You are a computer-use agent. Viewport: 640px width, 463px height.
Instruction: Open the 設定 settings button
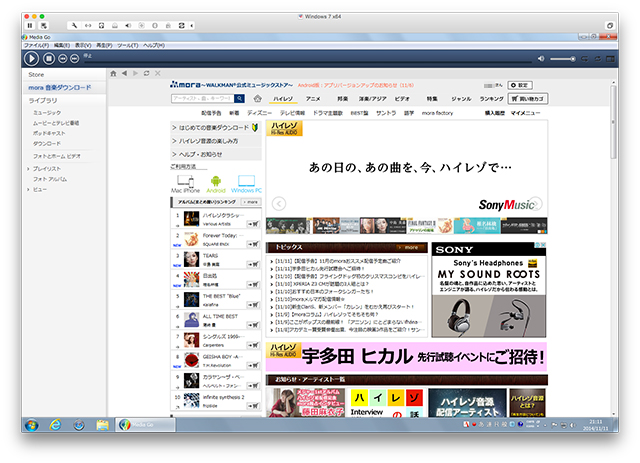(x=520, y=85)
